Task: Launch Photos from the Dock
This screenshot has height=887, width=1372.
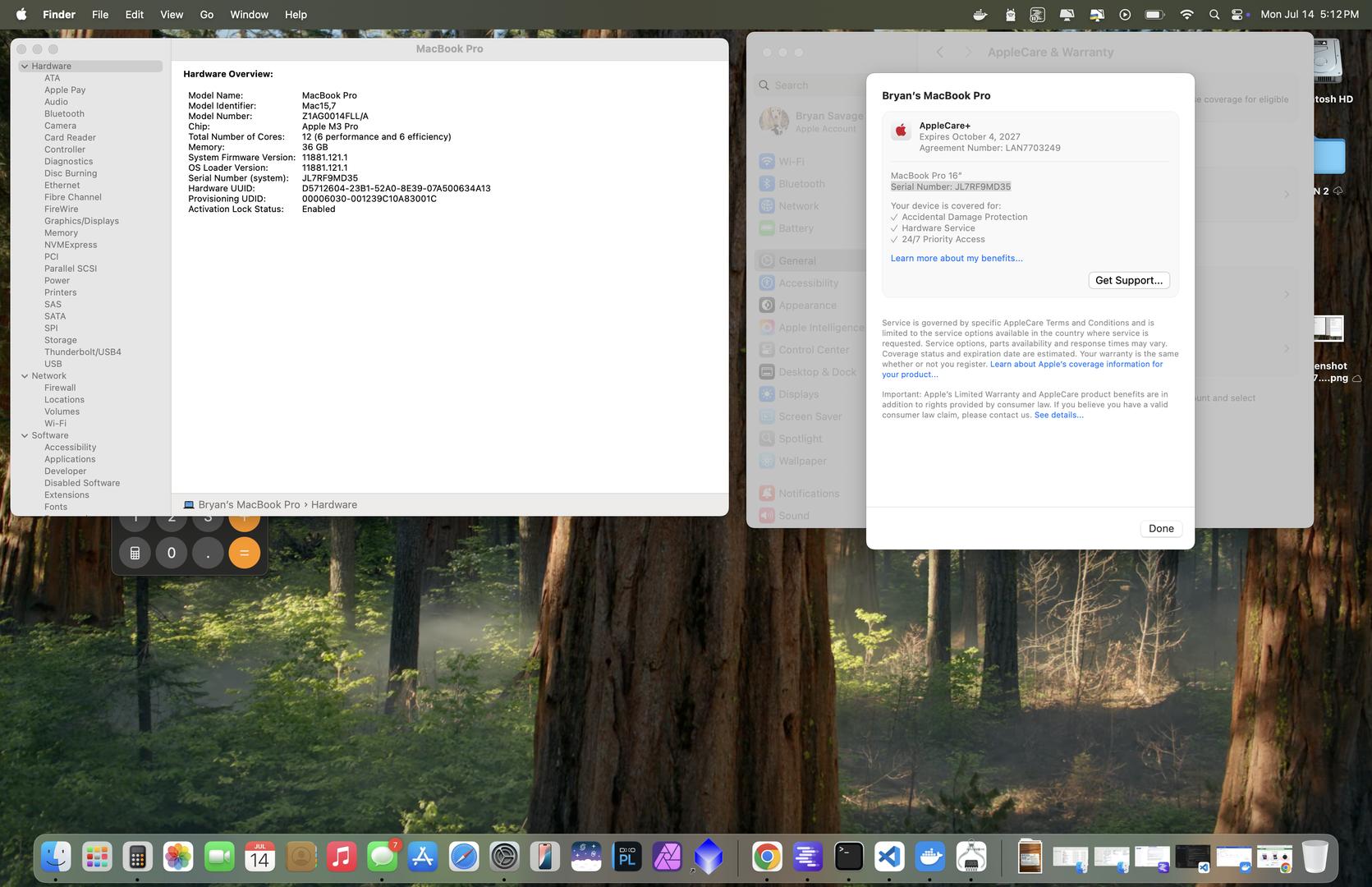Action: pos(178,857)
